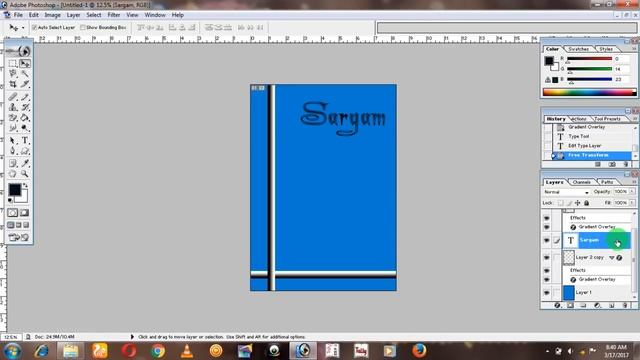This screenshot has width=640, height=360.
Task: Toggle Lock all padlock in Layers
Action: click(587, 203)
